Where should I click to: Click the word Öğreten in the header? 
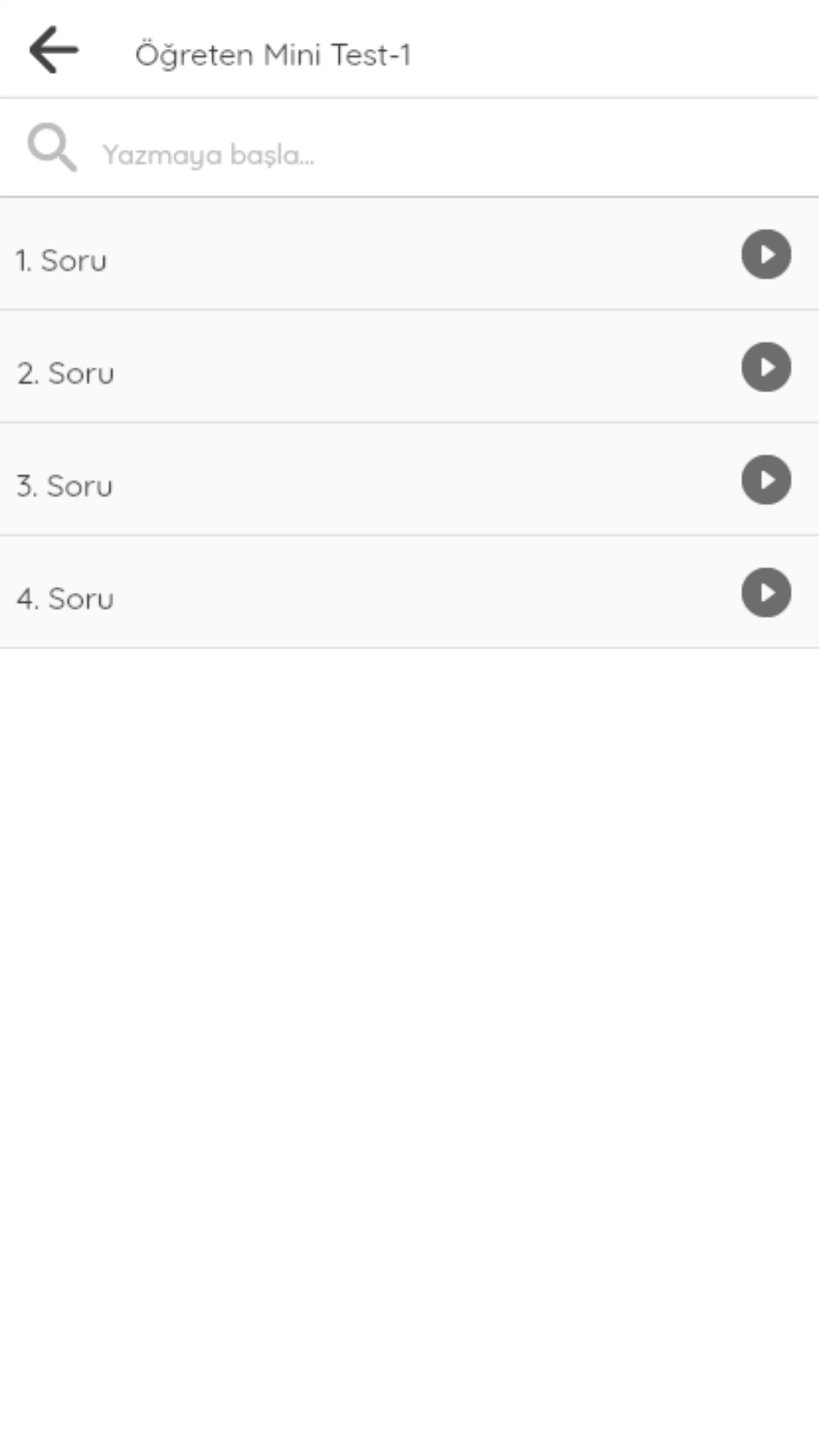click(194, 55)
